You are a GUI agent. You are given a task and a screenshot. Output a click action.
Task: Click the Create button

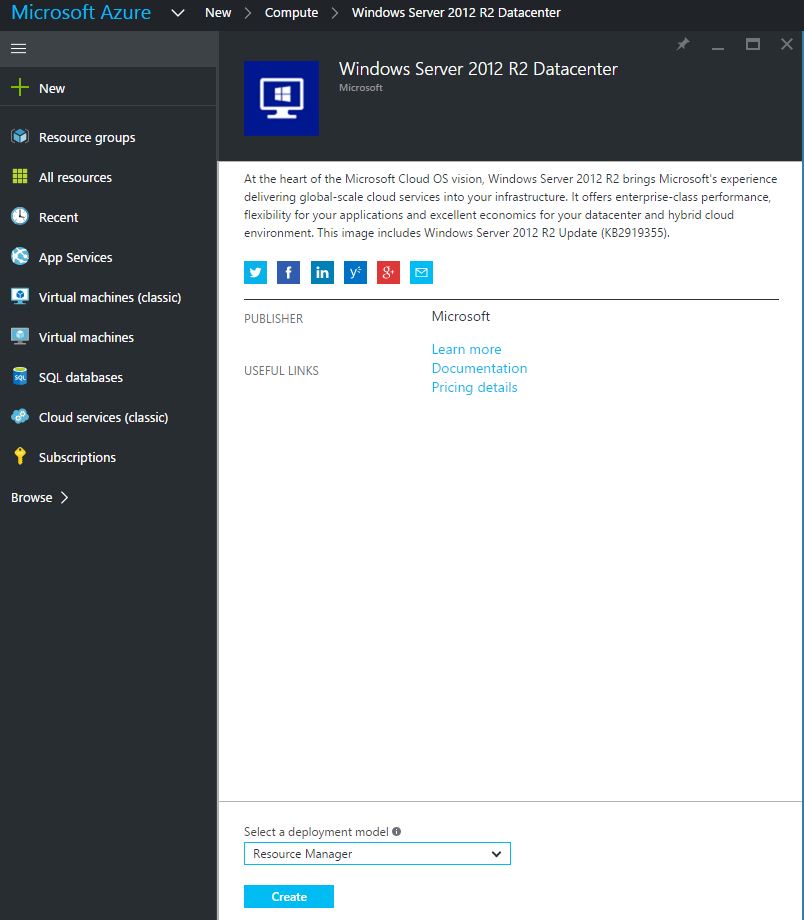(289, 897)
